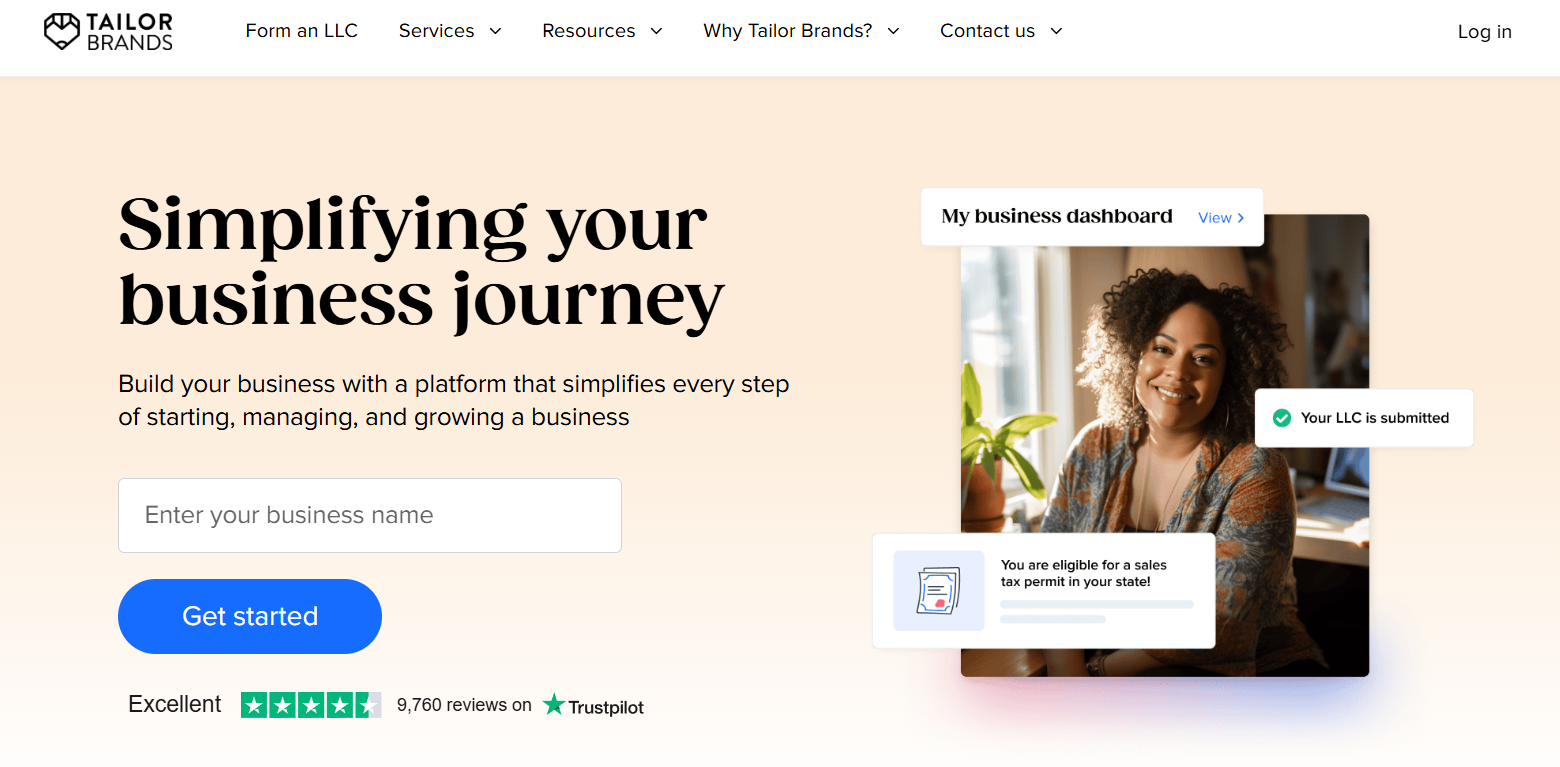
Task: Open the Contact us dropdown
Action: (x=1001, y=31)
